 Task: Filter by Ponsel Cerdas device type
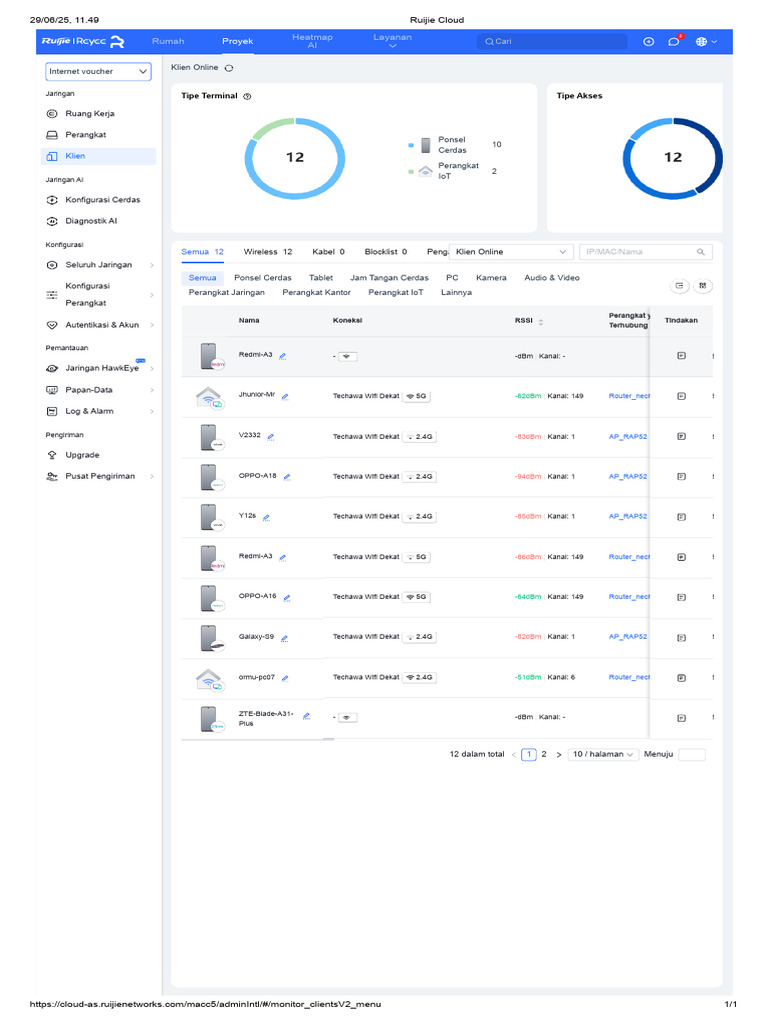[263, 278]
